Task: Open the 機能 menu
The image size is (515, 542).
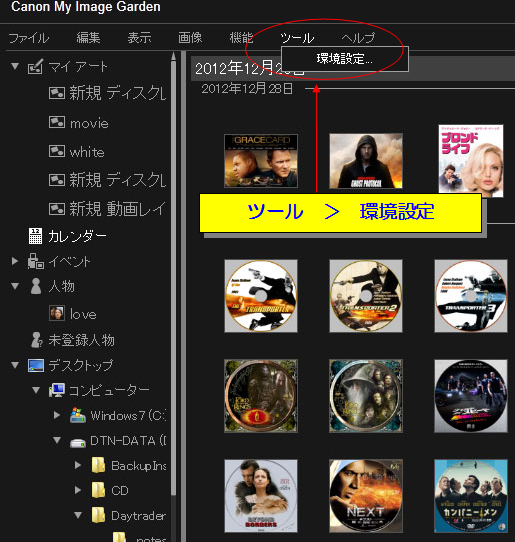Action: [241, 37]
